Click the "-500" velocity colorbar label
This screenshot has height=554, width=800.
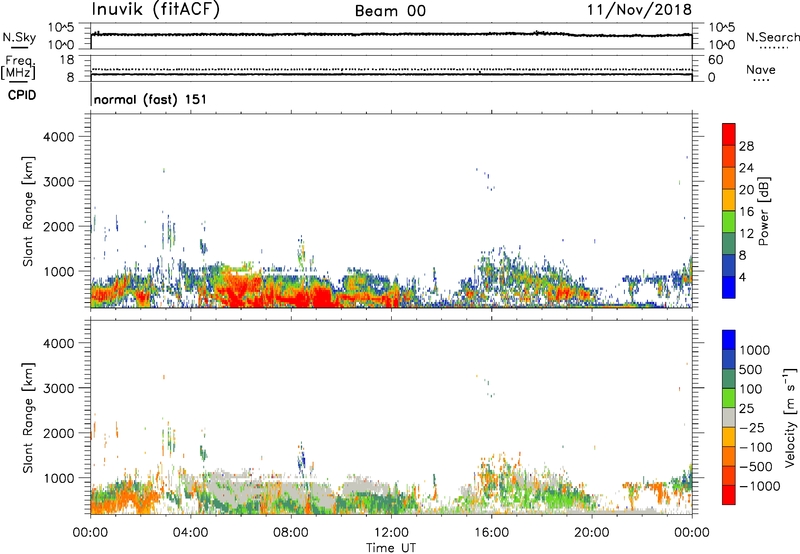(756, 467)
